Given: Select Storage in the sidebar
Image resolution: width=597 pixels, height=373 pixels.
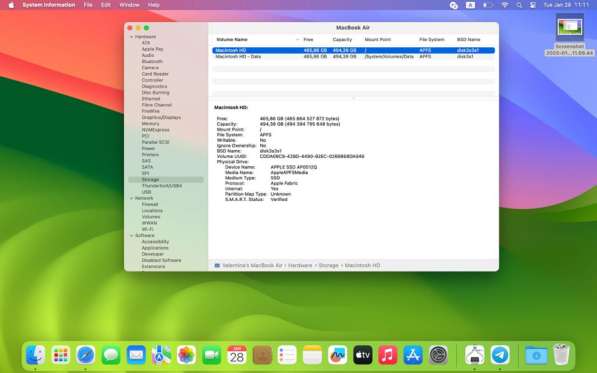Looking at the screenshot, I should pyautogui.click(x=166, y=180).
